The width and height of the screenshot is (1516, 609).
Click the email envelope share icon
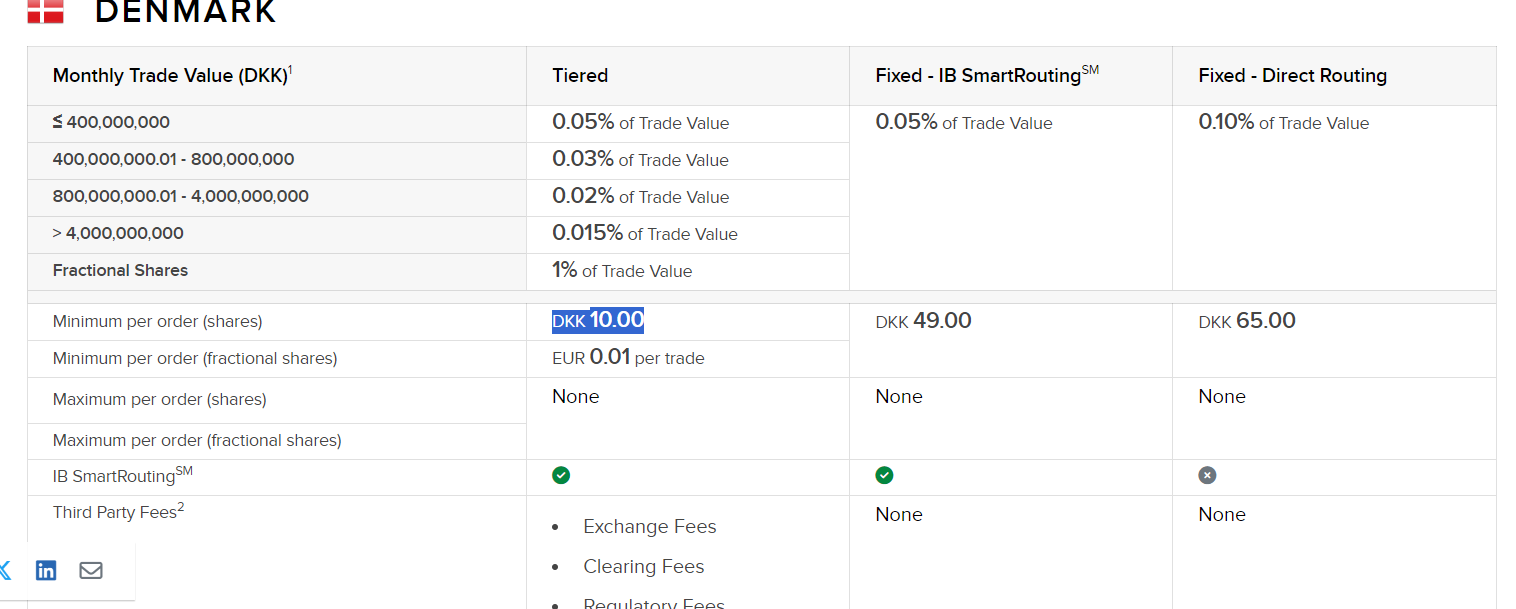[x=91, y=570]
